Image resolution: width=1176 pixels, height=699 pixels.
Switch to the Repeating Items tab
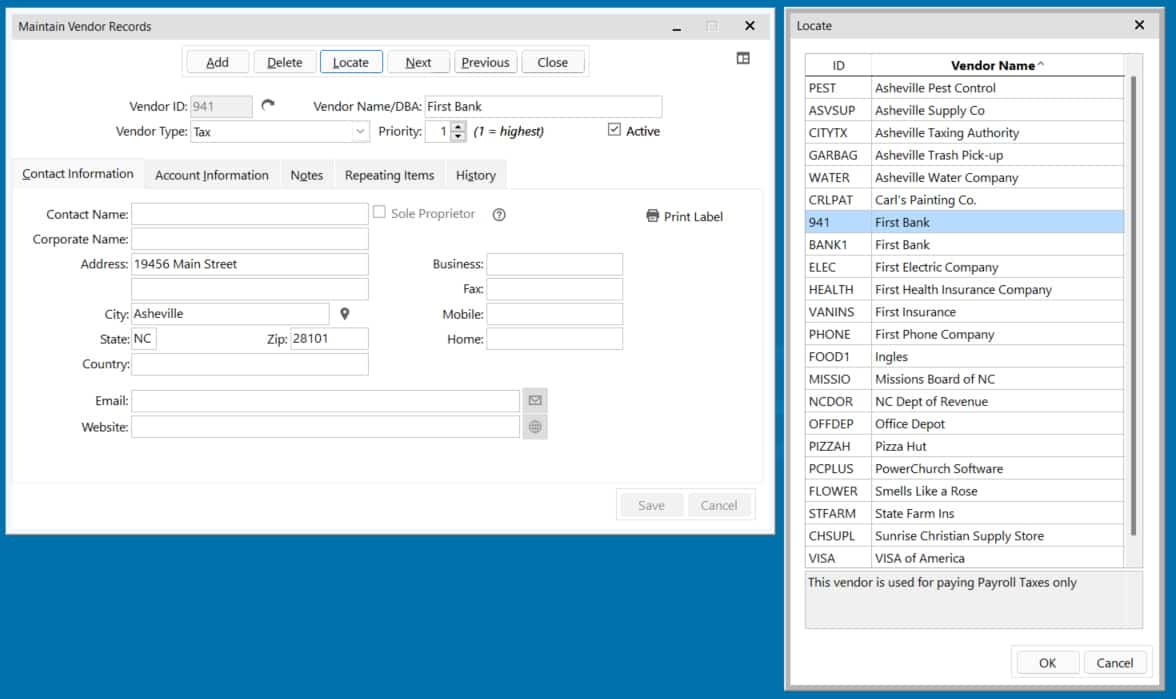coord(389,176)
